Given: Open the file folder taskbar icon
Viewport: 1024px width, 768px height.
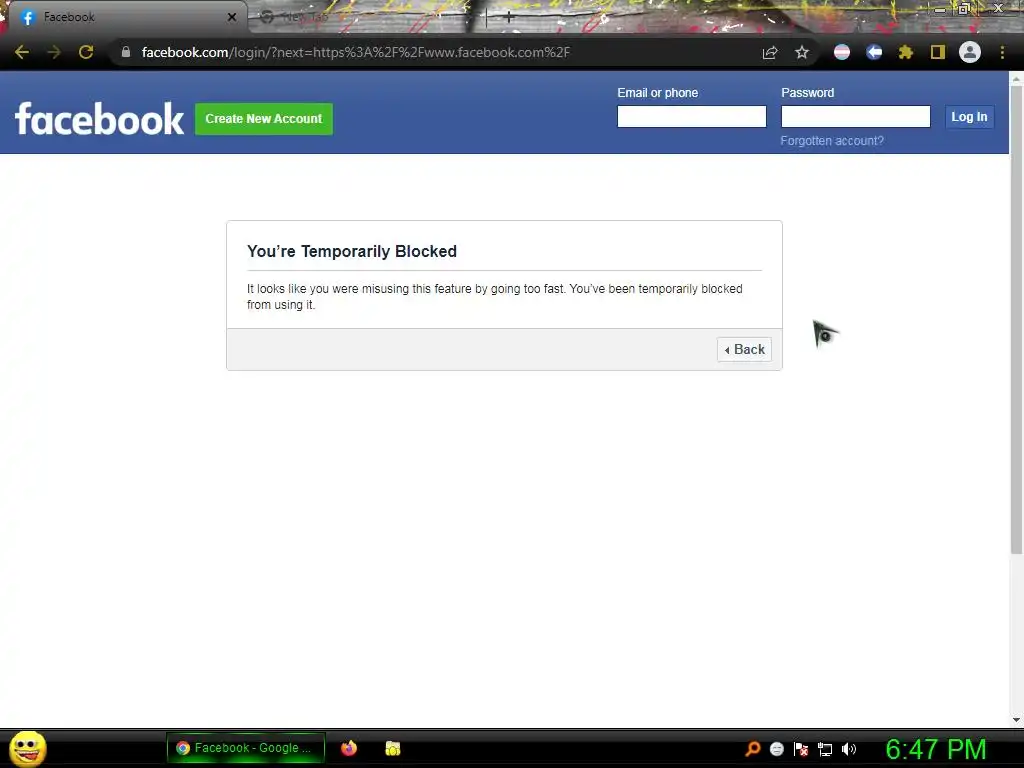Looking at the screenshot, I should click(x=392, y=748).
